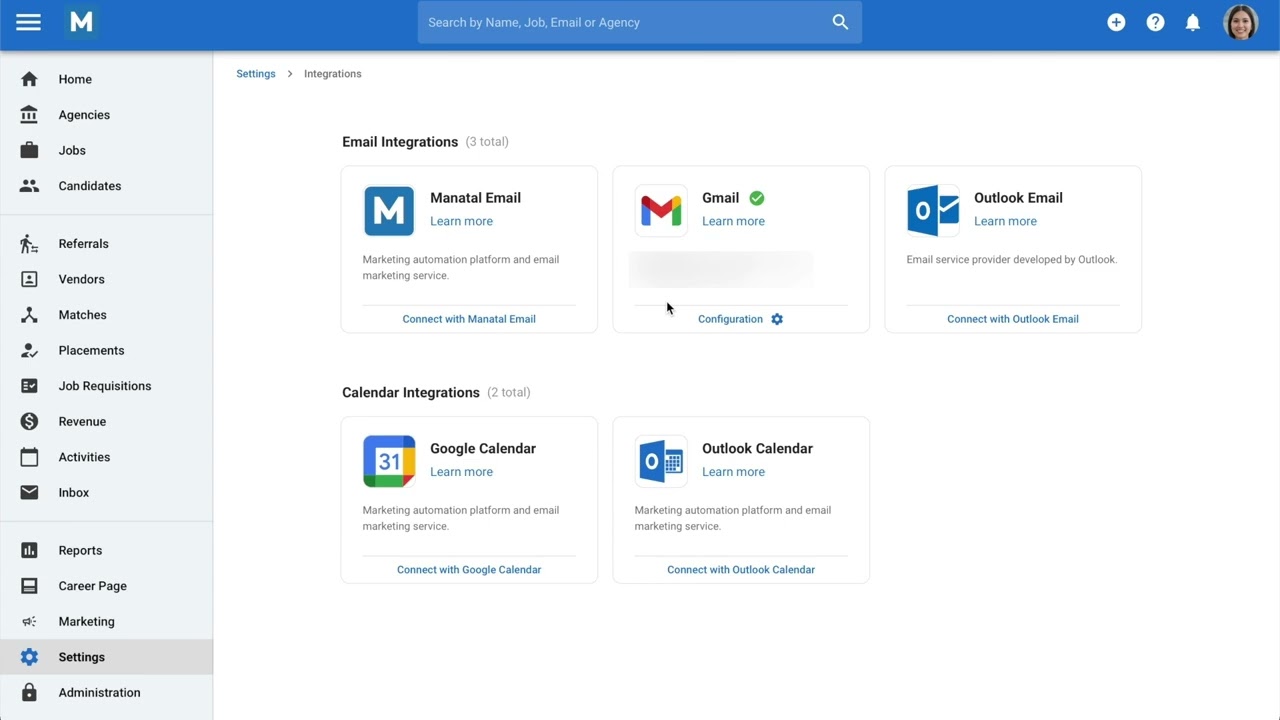This screenshot has height=720, width=1280.
Task: Click the Administration lock icon
Action: click(29, 693)
